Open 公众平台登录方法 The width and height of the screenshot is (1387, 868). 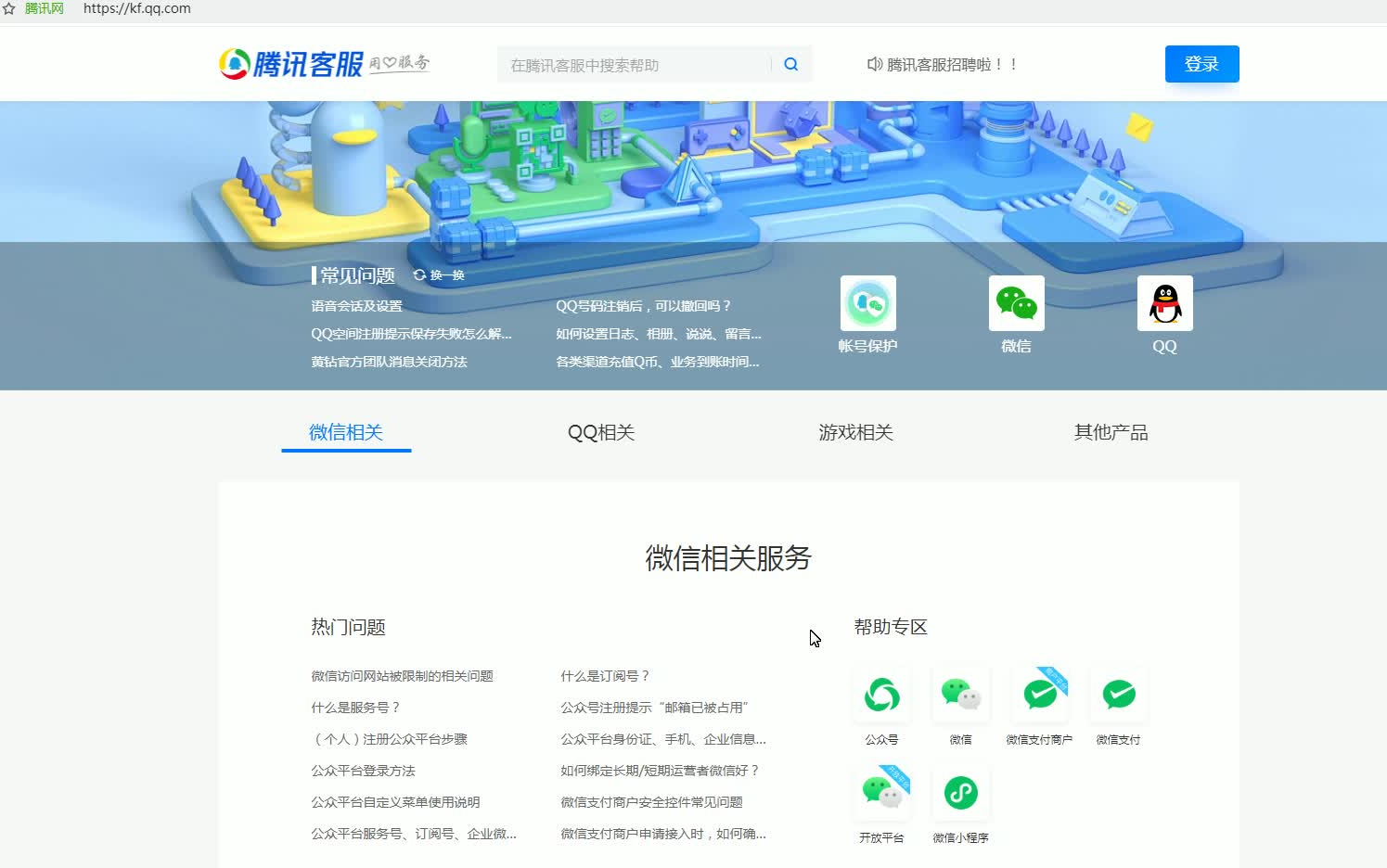(363, 771)
